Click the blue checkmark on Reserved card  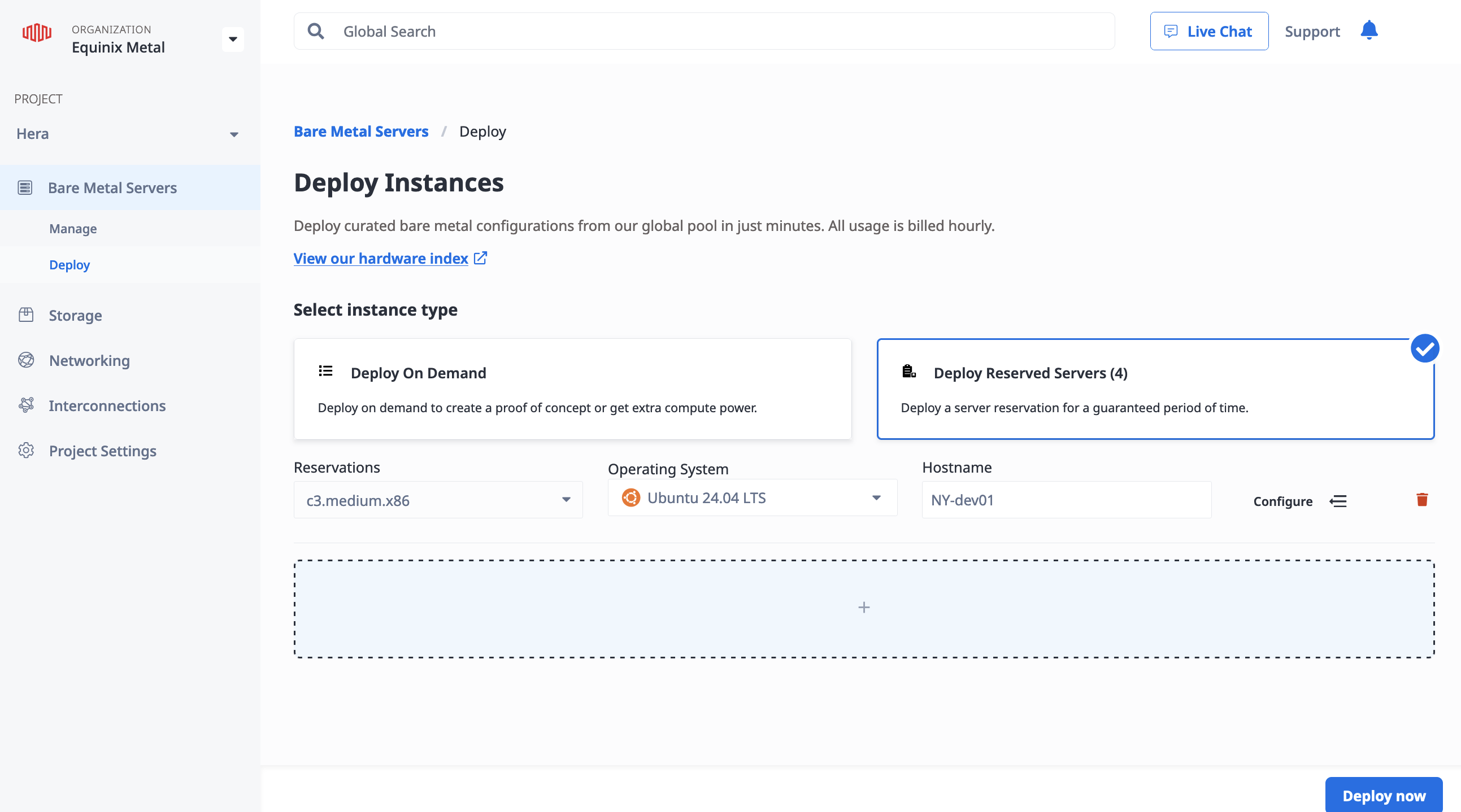pyautogui.click(x=1425, y=349)
